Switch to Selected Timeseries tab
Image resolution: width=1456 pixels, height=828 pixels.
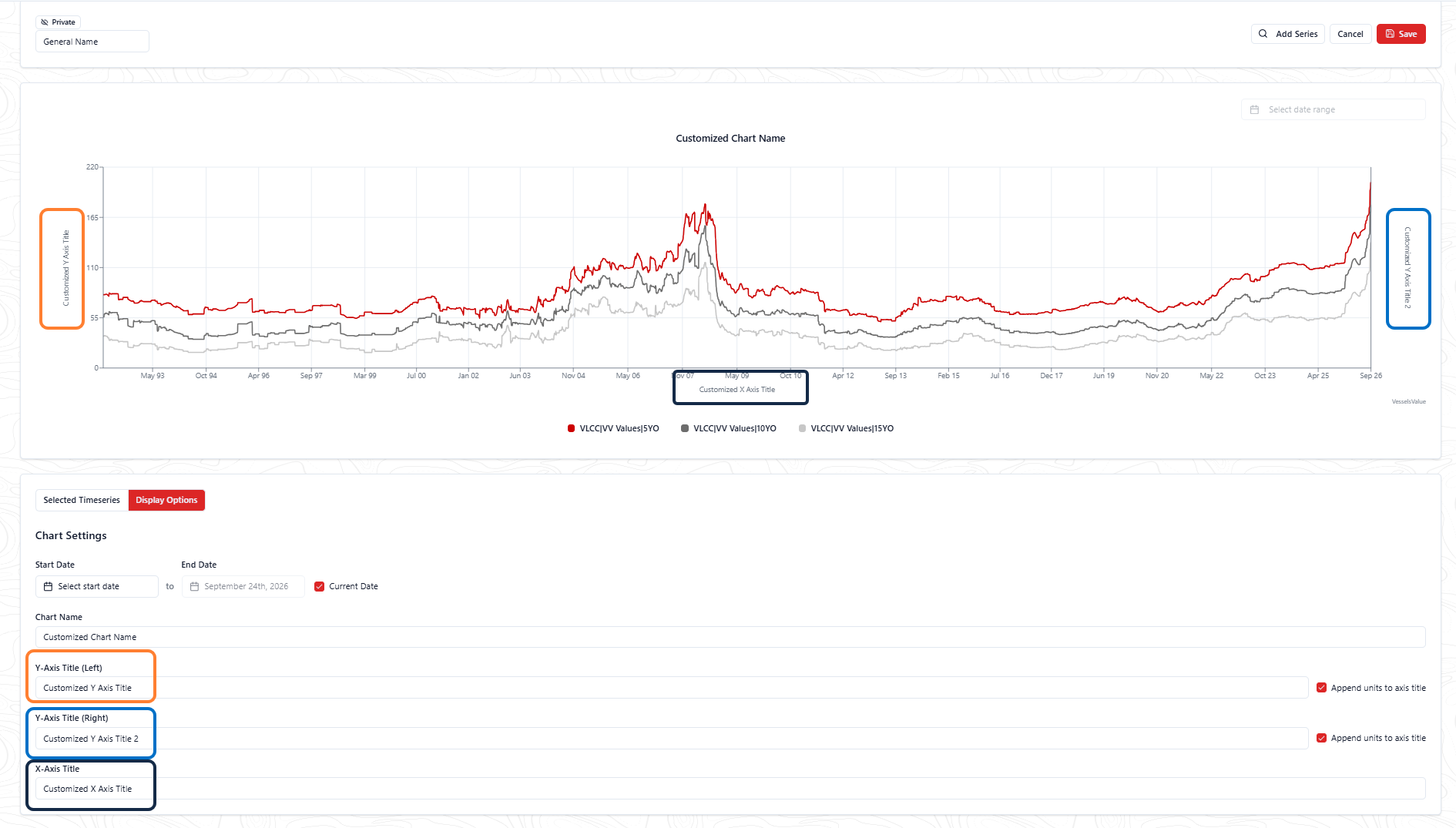coord(82,500)
